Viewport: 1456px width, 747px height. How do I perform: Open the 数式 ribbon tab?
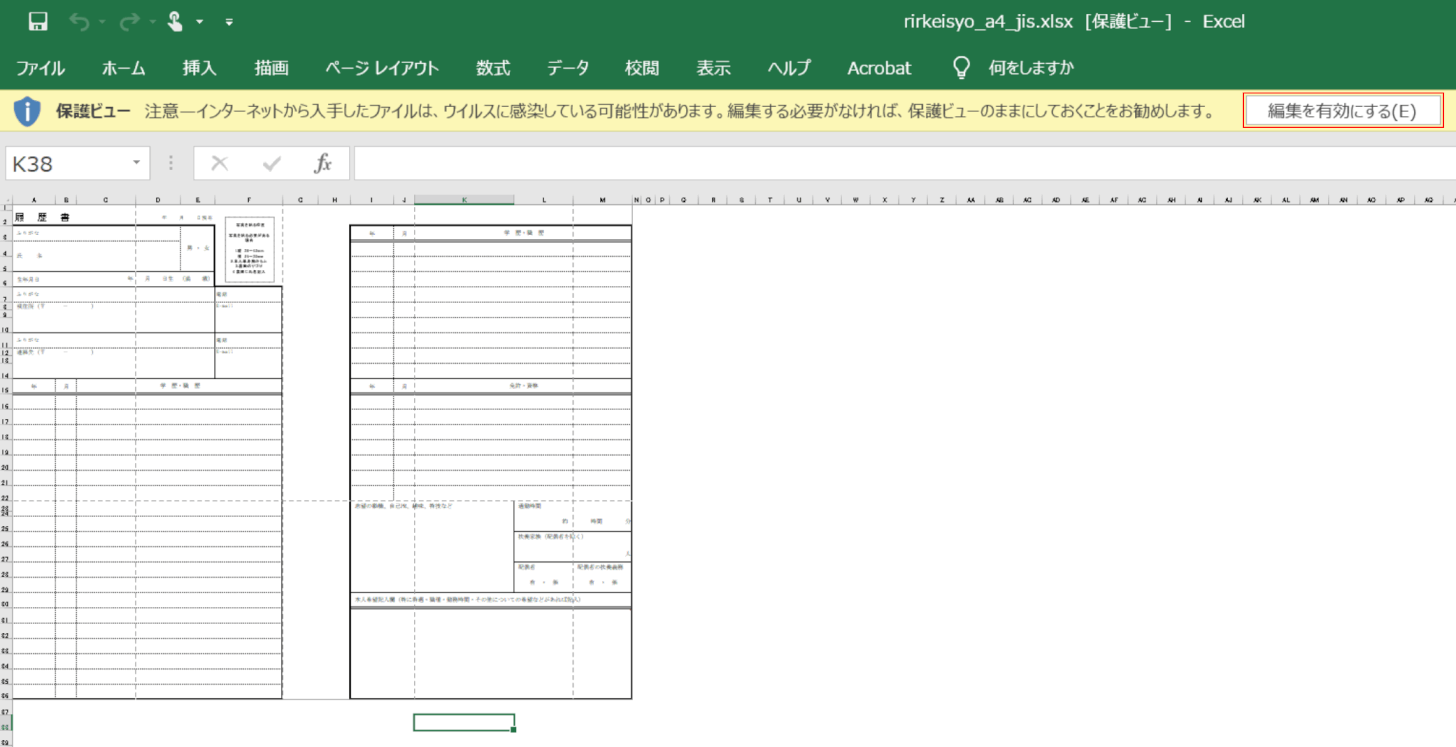493,68
